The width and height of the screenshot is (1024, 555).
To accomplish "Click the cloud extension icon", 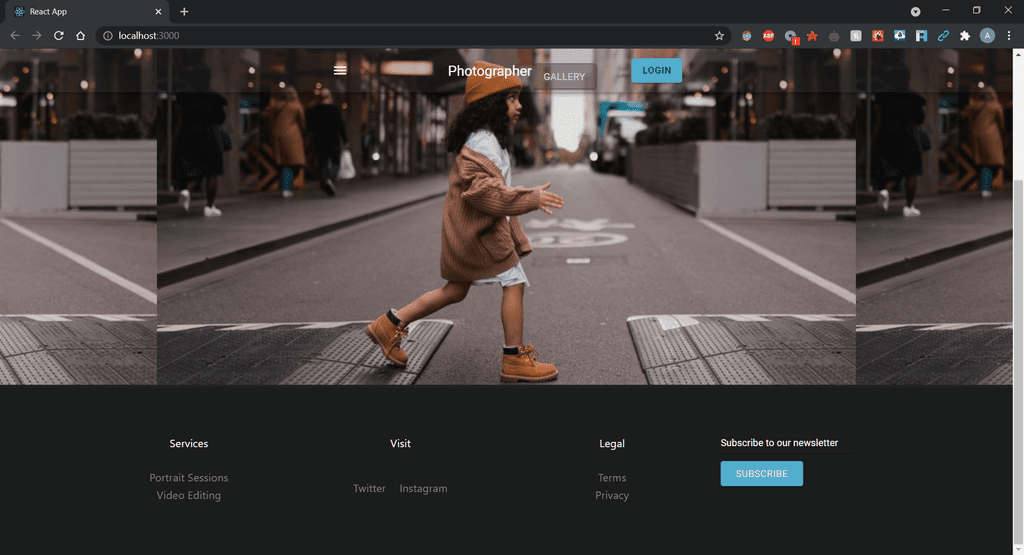I will 899,36.
